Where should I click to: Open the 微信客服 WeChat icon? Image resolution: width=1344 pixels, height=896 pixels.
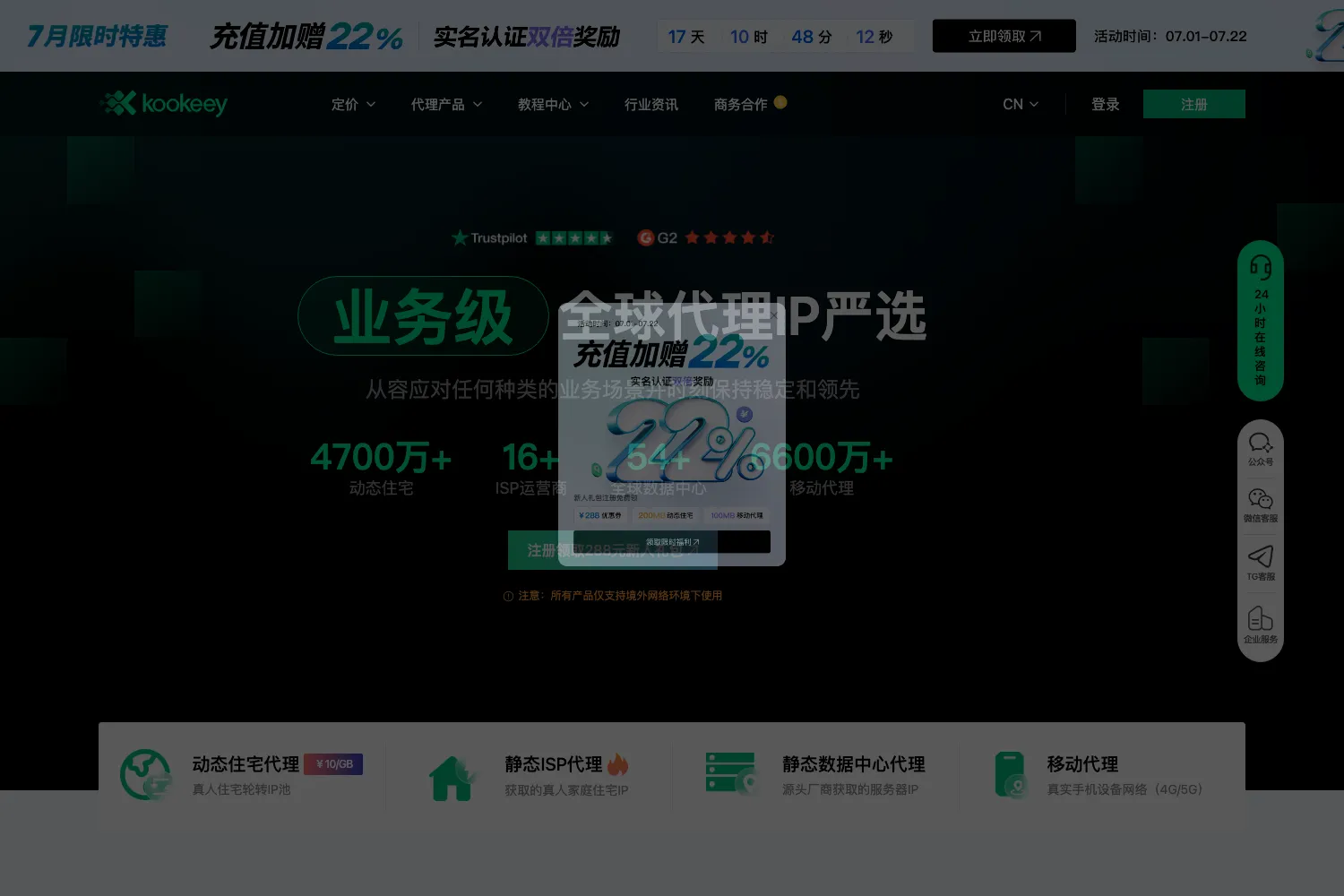pyautogui.click(x=1261, y=505)
